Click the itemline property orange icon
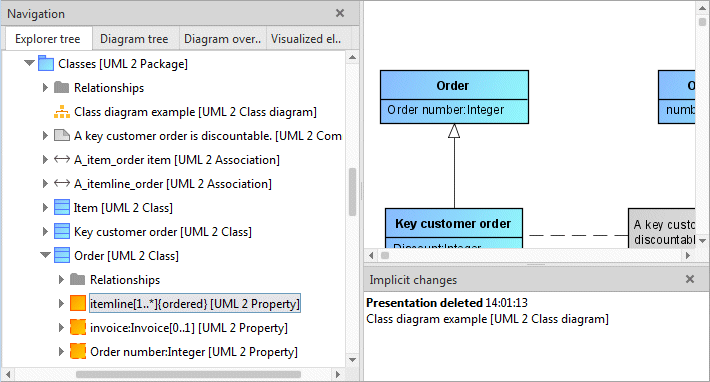This screenshot has width=710, height=382. pyautogui.click(x=78, y=303)
